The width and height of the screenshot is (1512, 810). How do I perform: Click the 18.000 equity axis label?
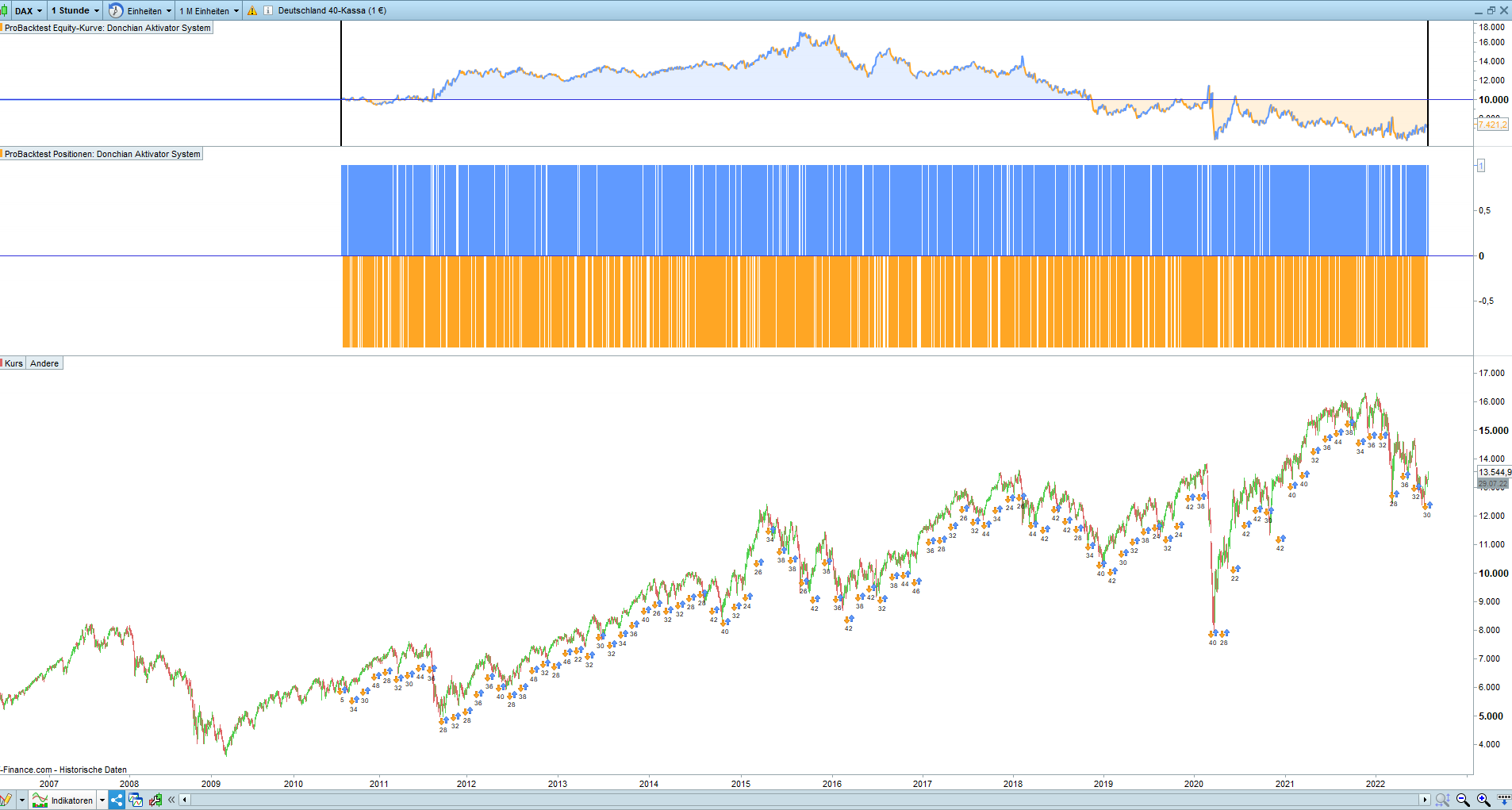tap(1492, 27)
